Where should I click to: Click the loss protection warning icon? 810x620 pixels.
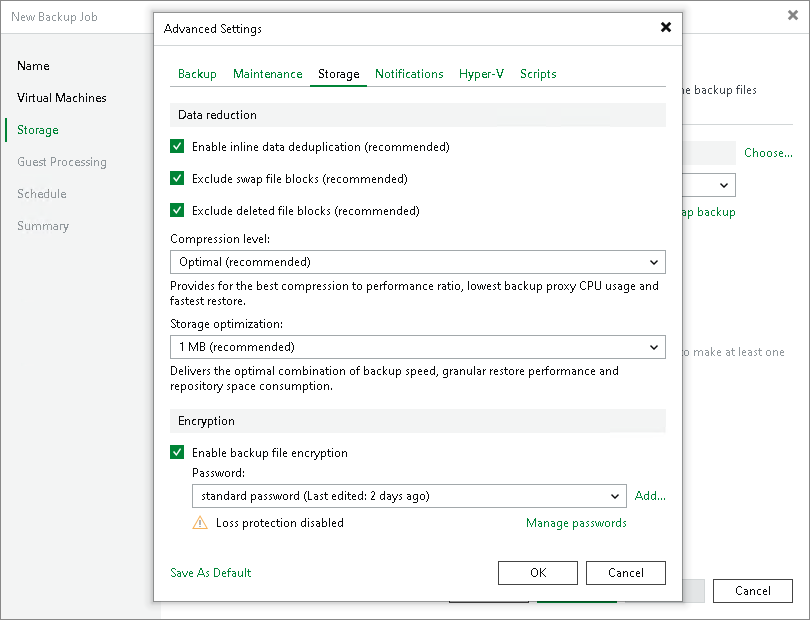200,523
